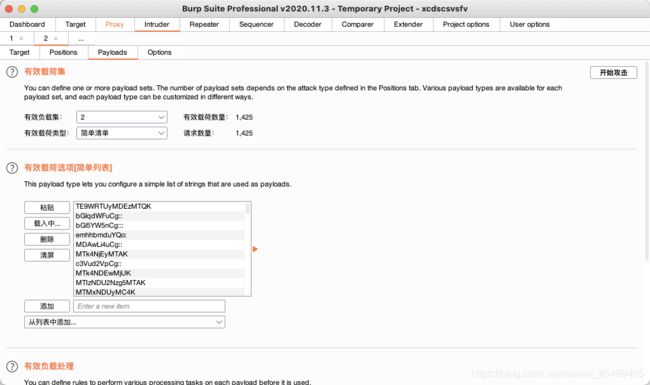Open a new Intruder tab with ellipsis
Screen dimensions: 650x385
tap(81, 39)
